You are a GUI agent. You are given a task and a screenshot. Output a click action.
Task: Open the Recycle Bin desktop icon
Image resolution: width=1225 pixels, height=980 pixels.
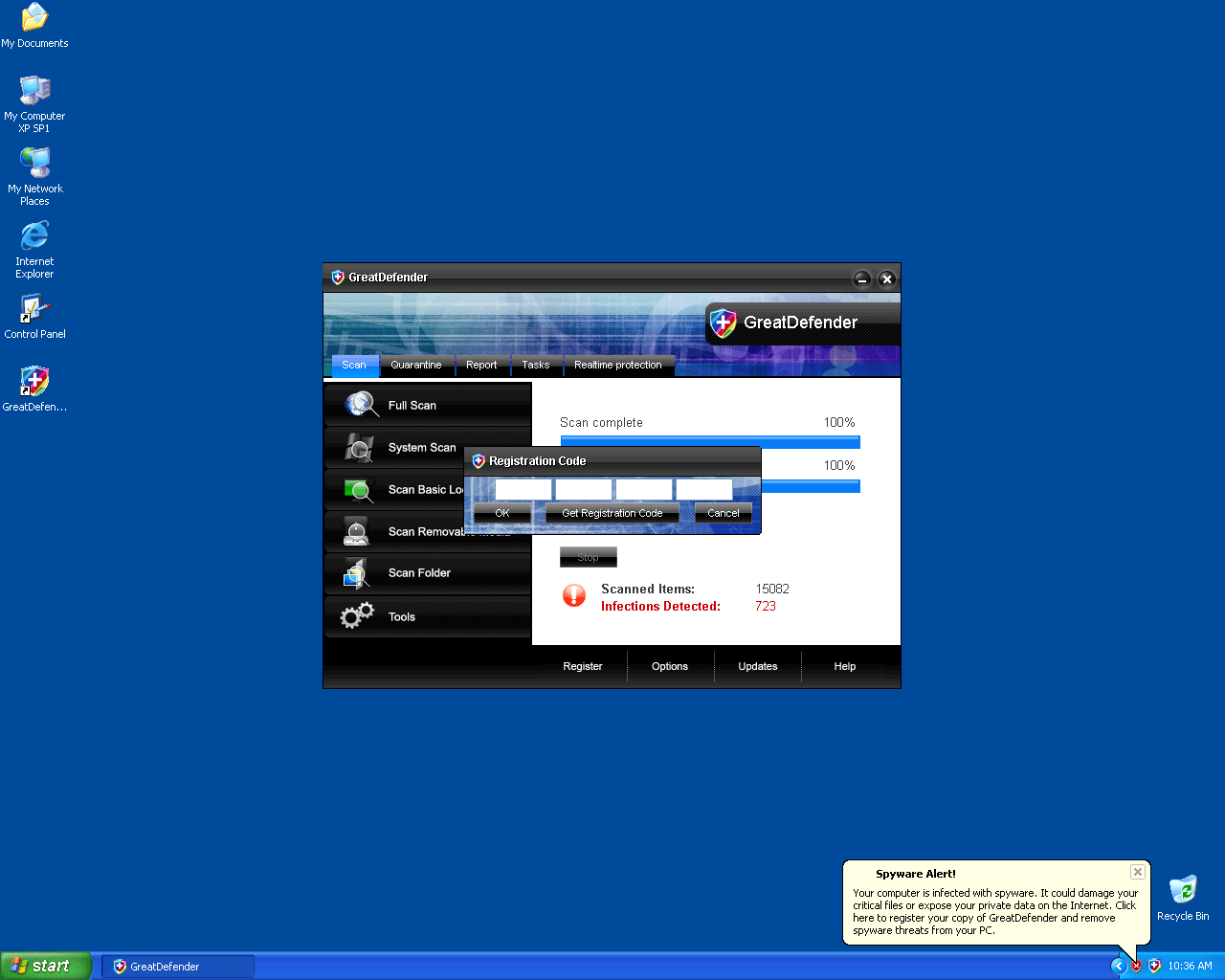coord(1183,890)
